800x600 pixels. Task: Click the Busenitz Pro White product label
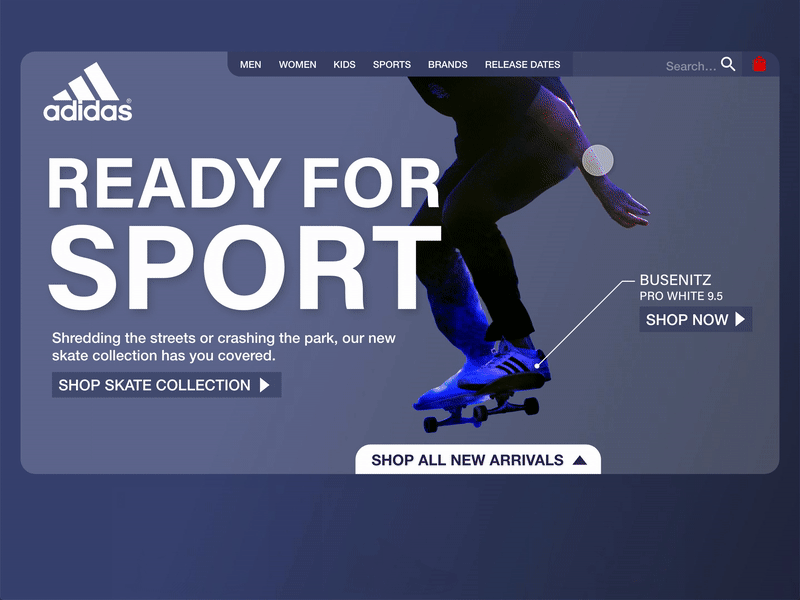tap(681, 287)
